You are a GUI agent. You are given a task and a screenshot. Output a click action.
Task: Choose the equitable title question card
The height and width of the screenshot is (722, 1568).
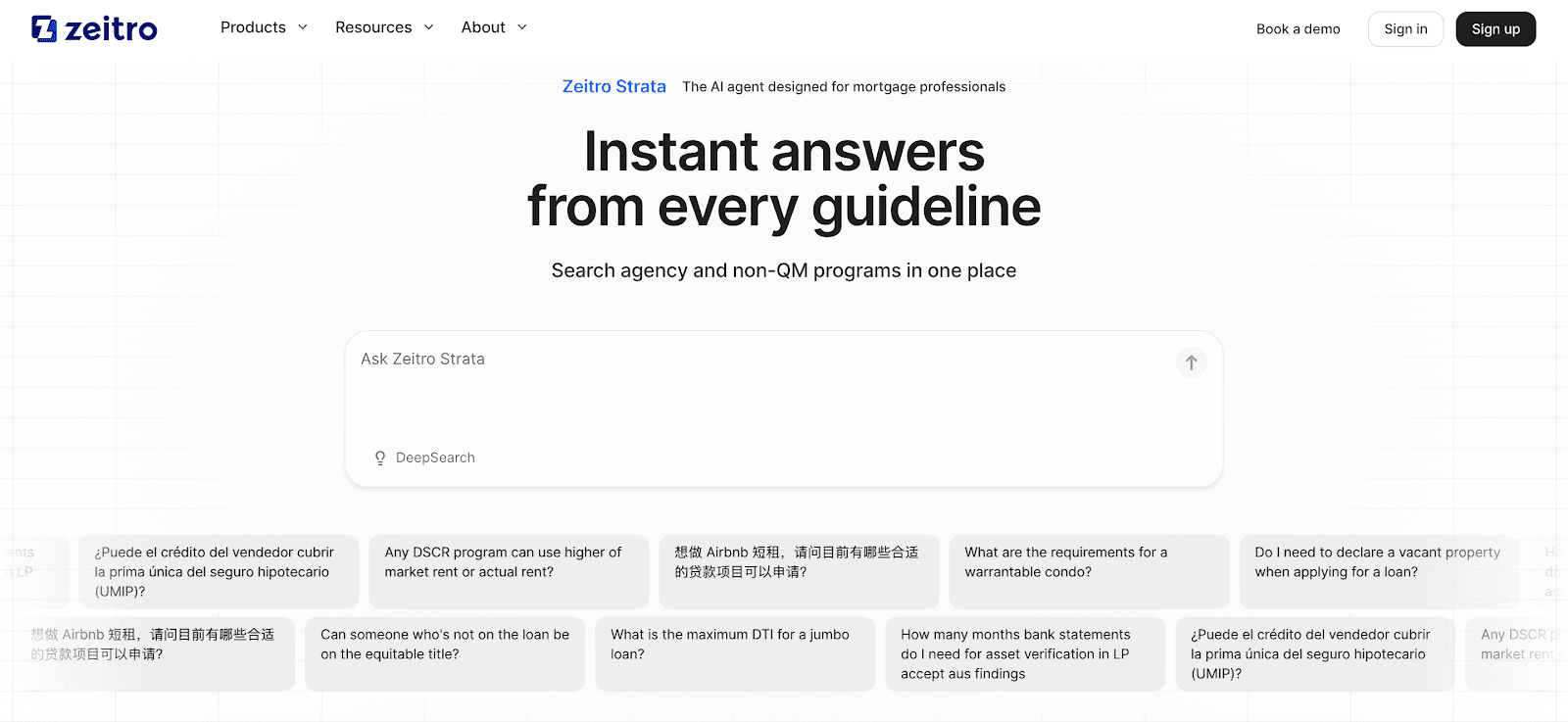(445, 654)
